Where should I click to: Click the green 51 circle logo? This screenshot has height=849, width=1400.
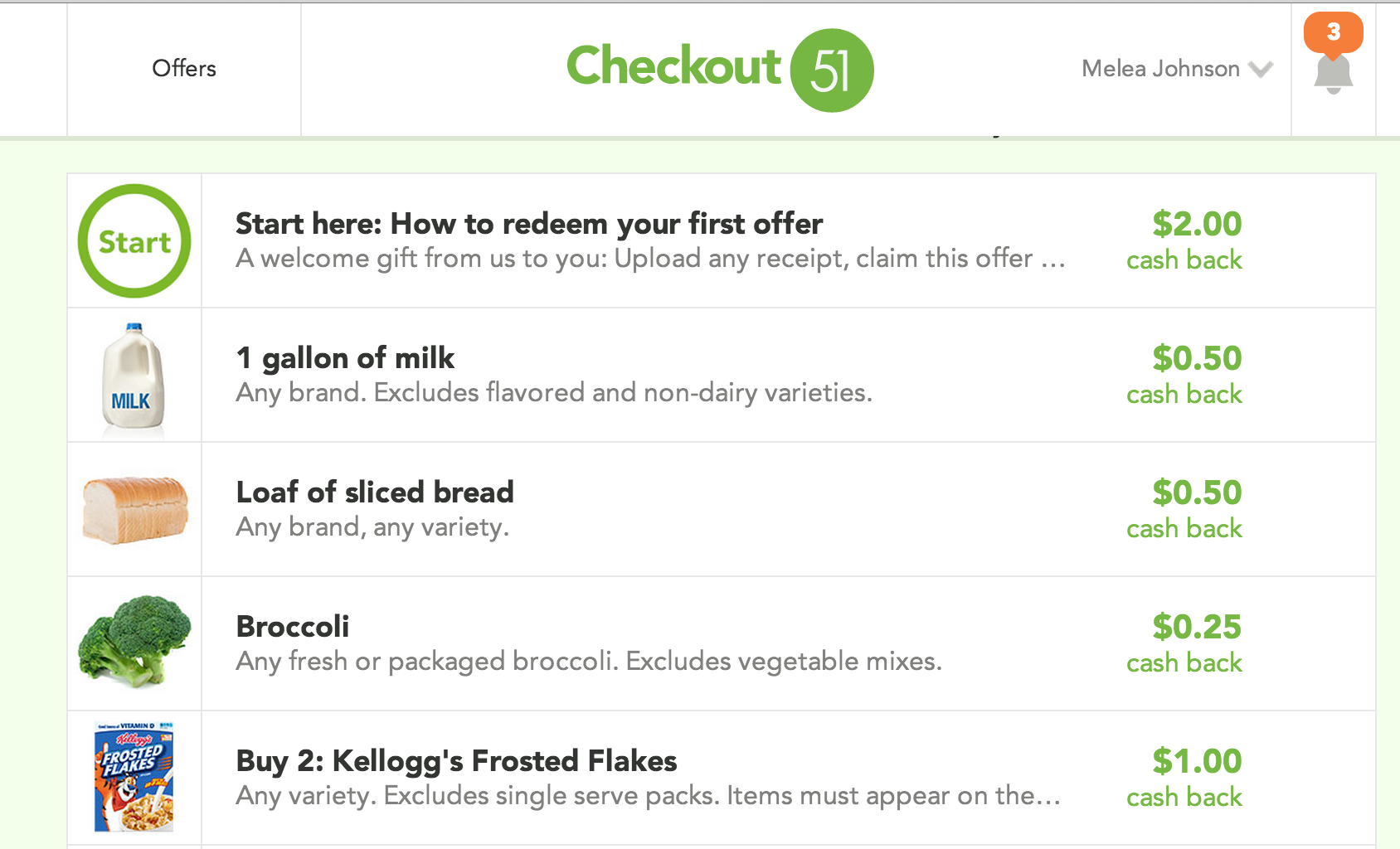click(832, 70)
